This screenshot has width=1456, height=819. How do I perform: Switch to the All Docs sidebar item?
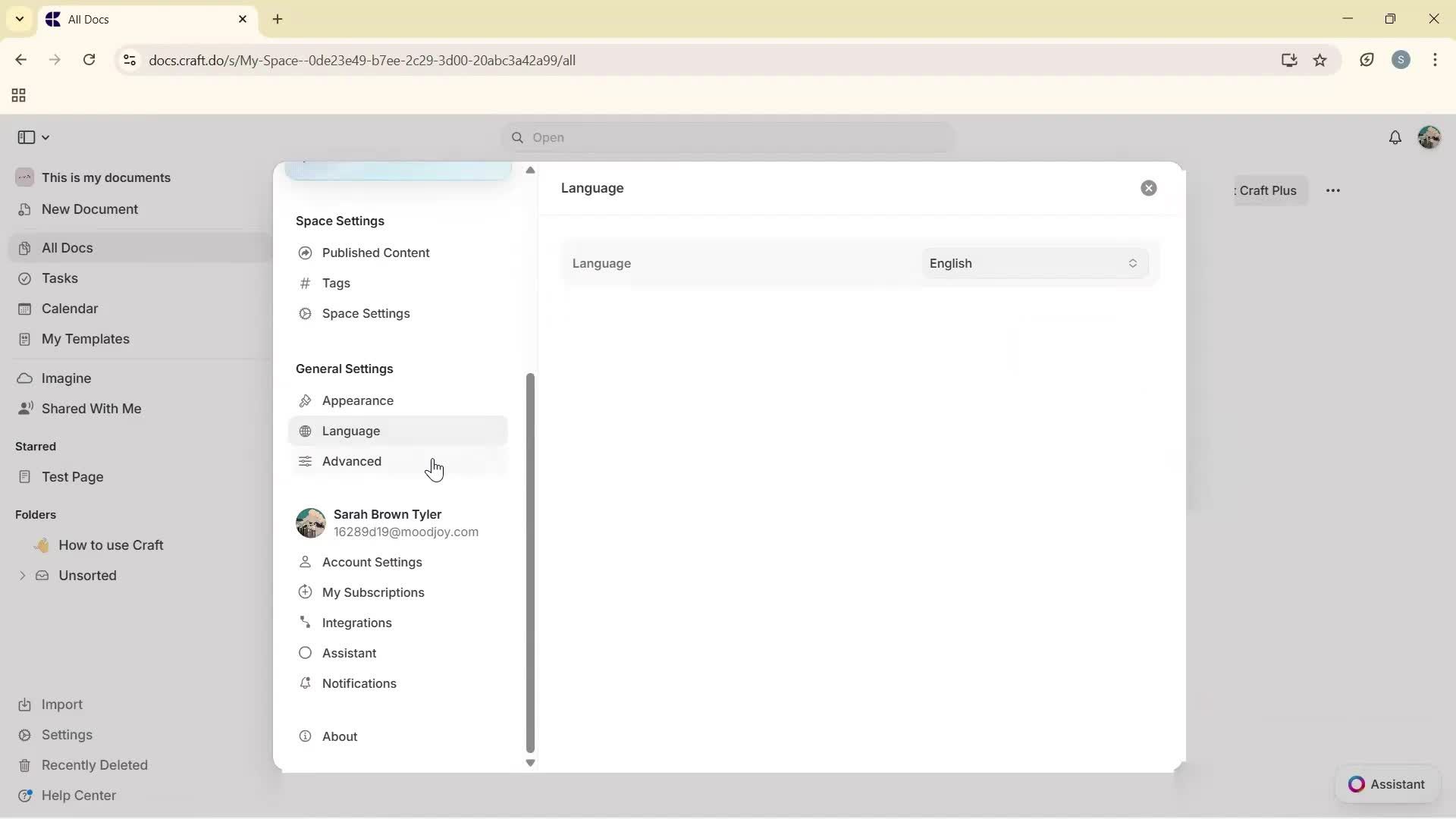[67, 247]
